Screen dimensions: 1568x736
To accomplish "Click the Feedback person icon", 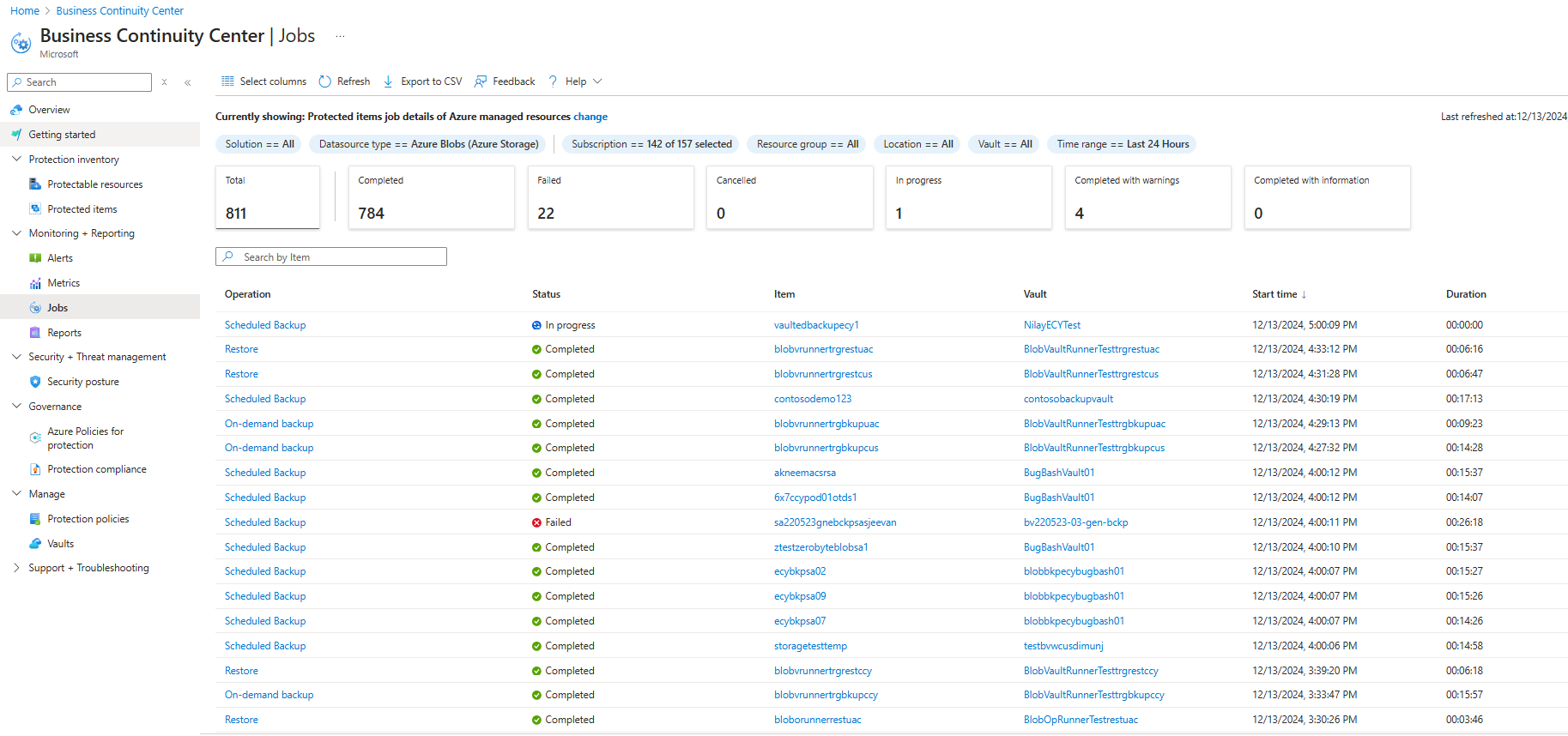I will click(481, 81).
